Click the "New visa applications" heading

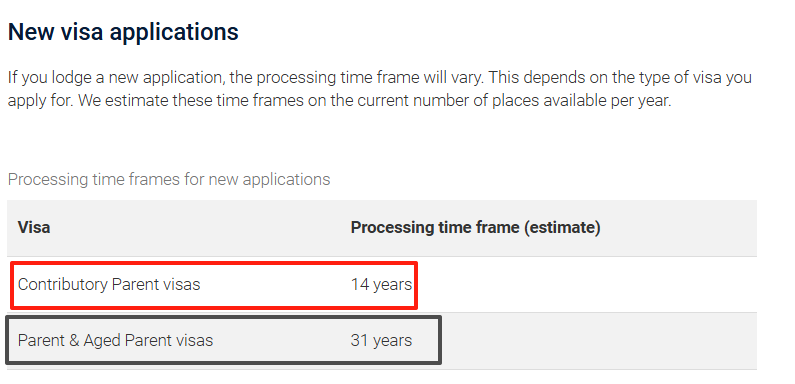(x=123, y=32)
